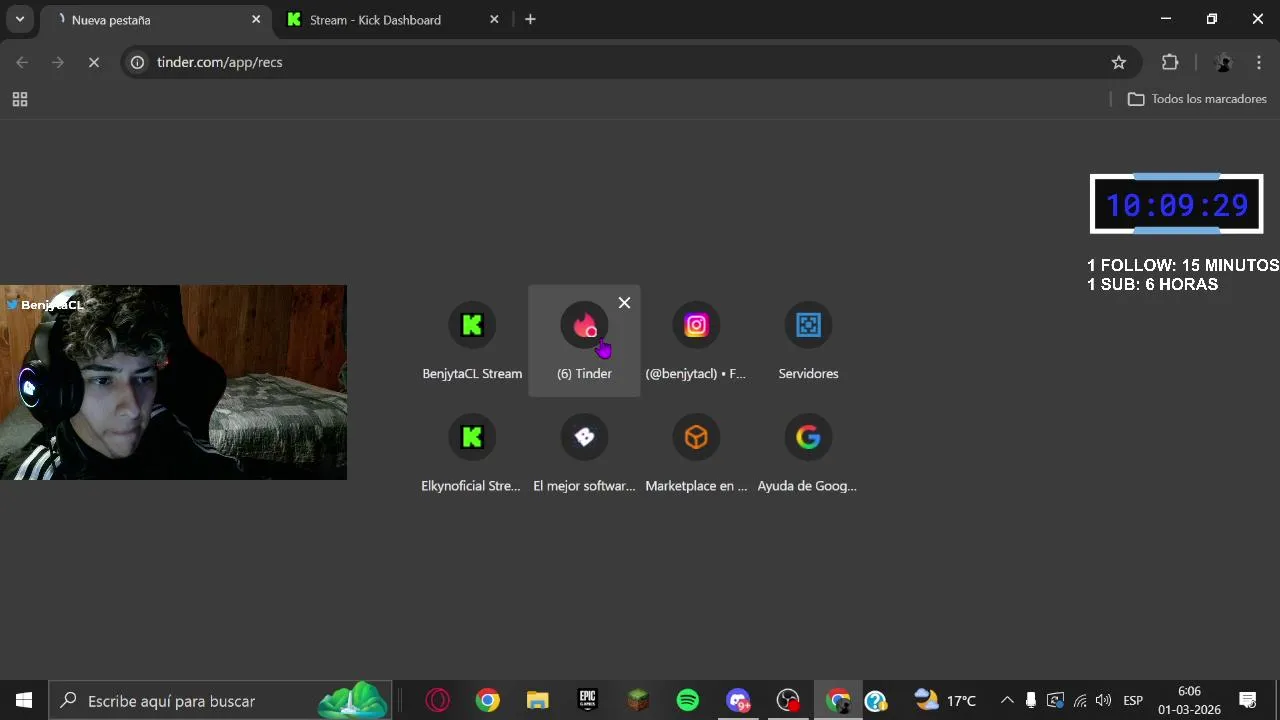
Task: Open a new browser tab
Action: (530, 19)
